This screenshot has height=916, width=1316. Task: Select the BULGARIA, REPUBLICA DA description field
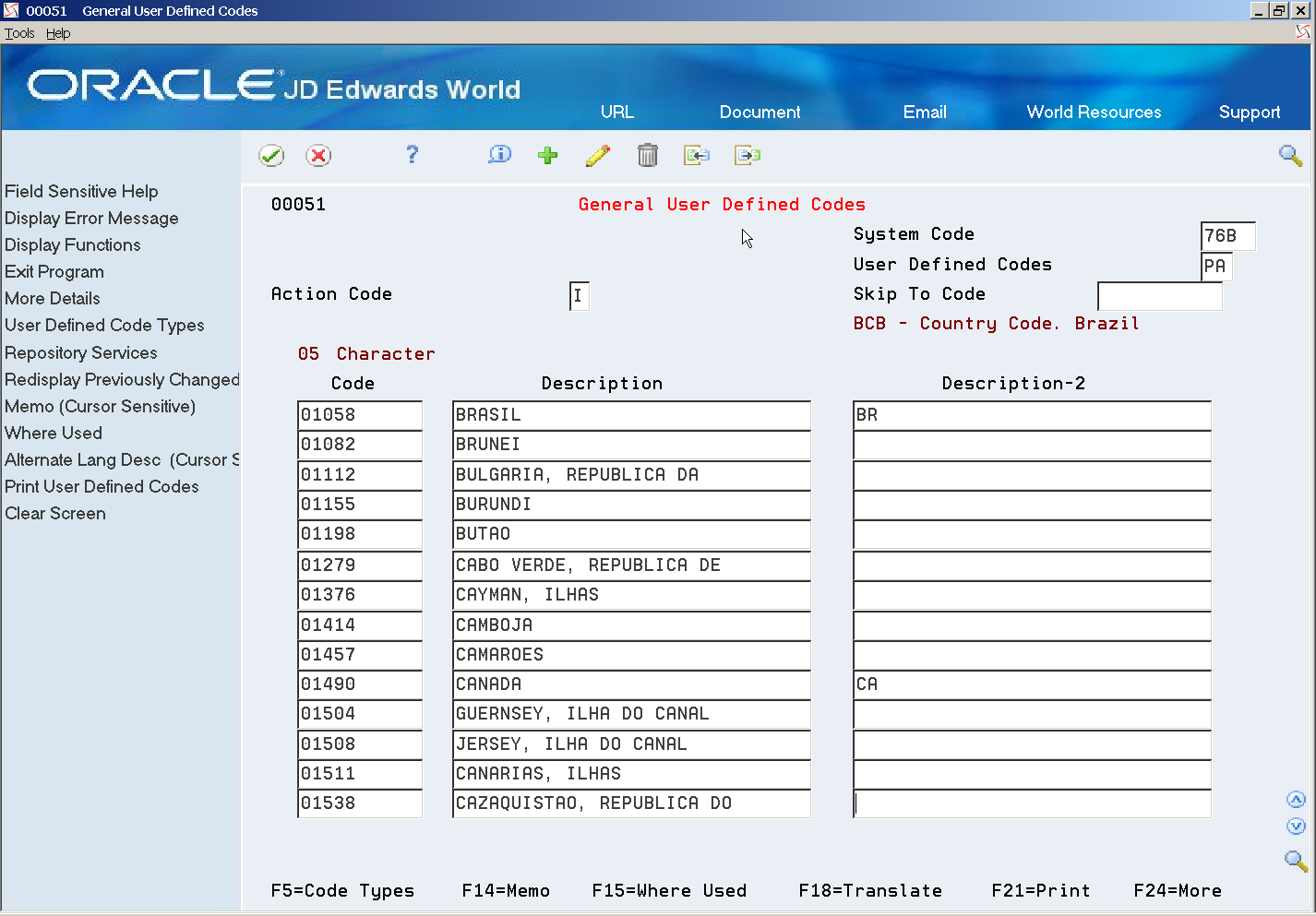coord(631,475)
